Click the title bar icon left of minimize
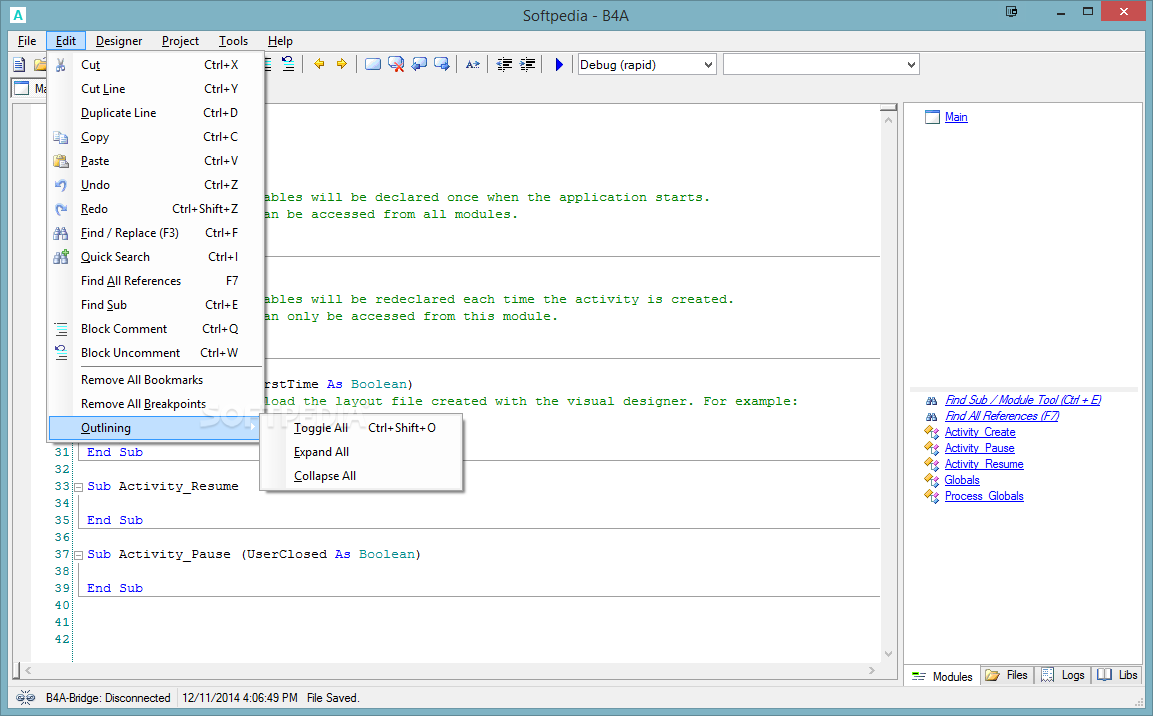 point(1012,12)
